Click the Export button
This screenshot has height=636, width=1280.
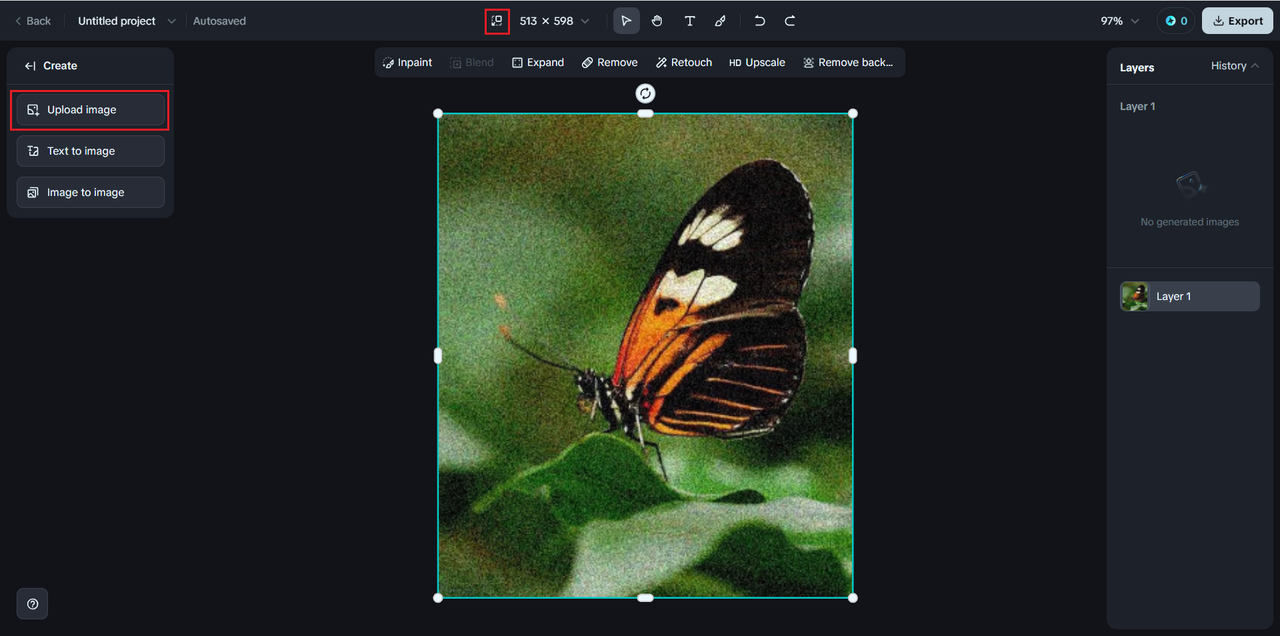1237,21
